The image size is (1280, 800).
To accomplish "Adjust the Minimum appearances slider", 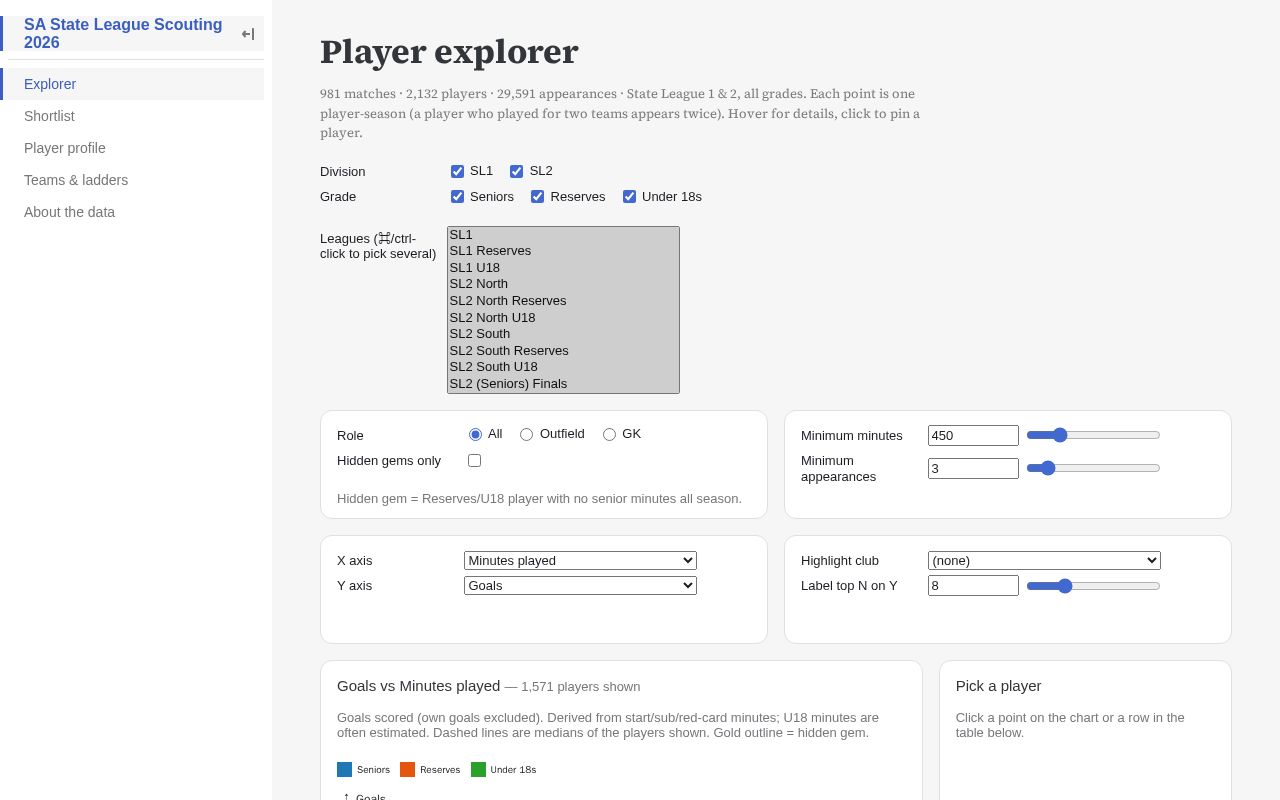I will click(1093, 468).
